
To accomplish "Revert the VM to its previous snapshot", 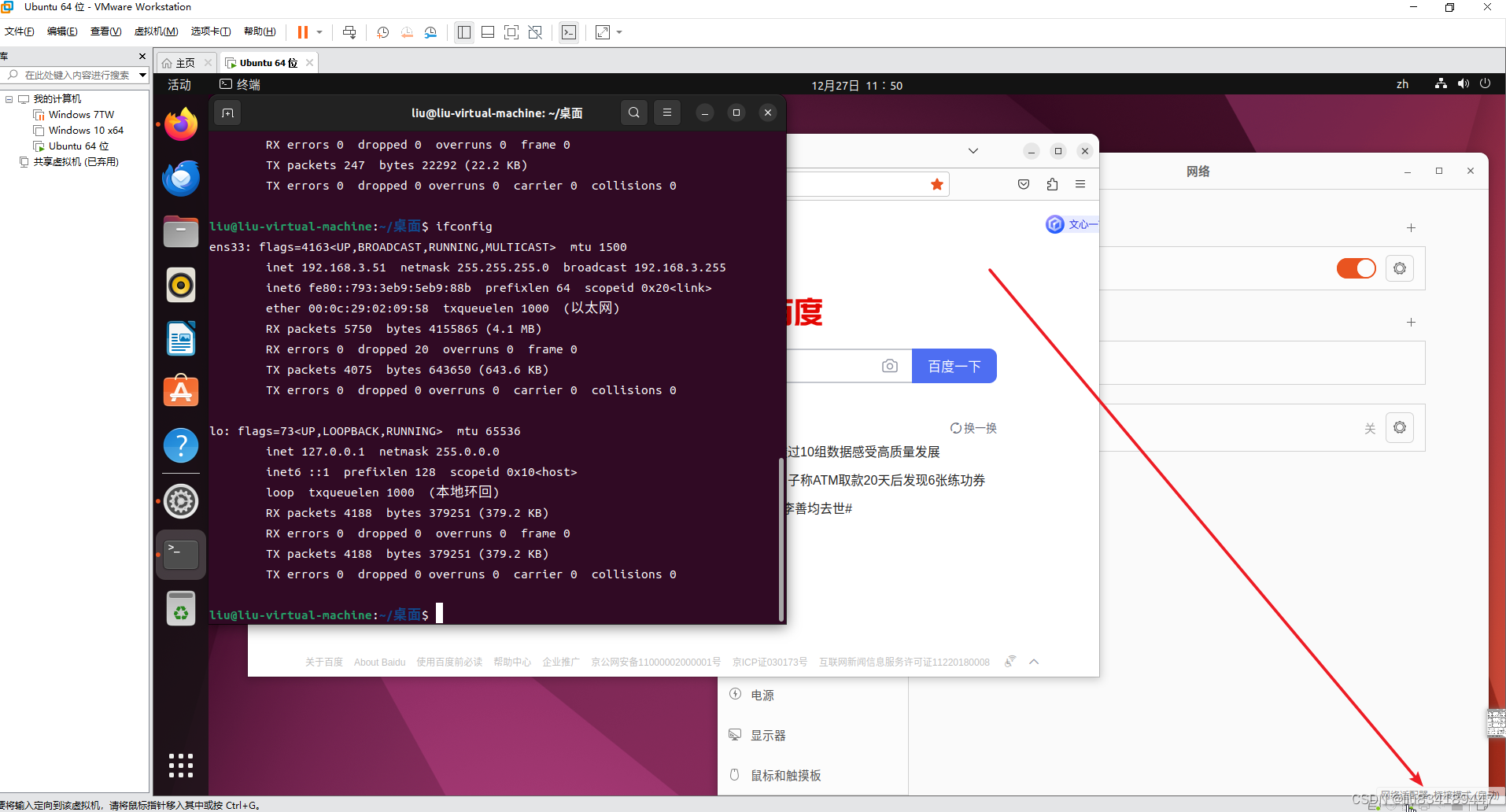I will [407, 32].
